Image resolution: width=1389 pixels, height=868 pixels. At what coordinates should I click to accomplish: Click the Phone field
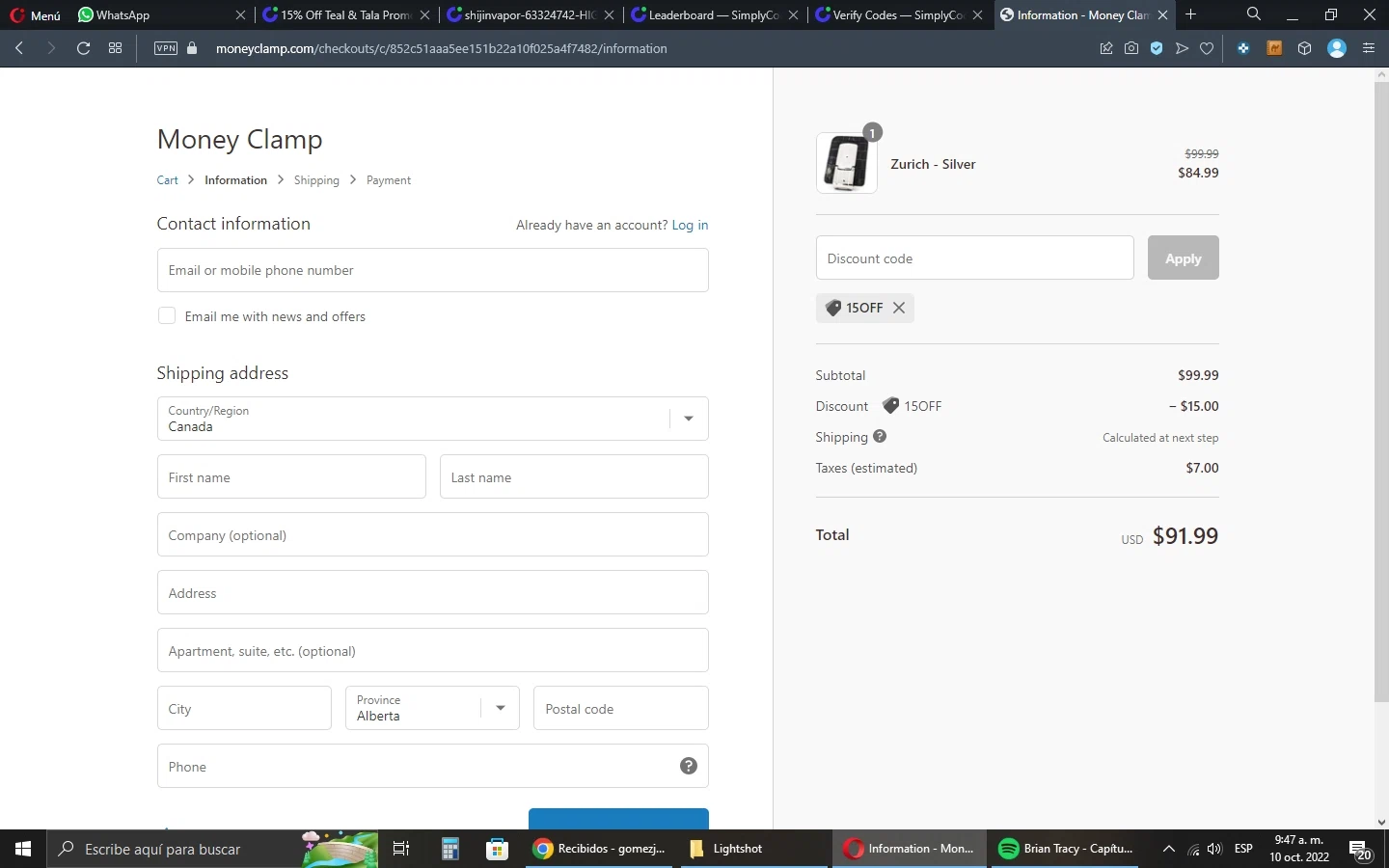tap(432, 766)
